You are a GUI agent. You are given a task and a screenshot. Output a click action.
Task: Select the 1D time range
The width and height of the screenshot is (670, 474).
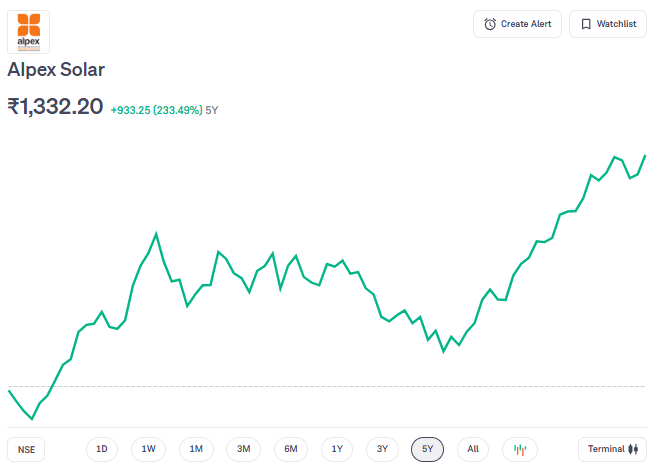coord(102,449)
